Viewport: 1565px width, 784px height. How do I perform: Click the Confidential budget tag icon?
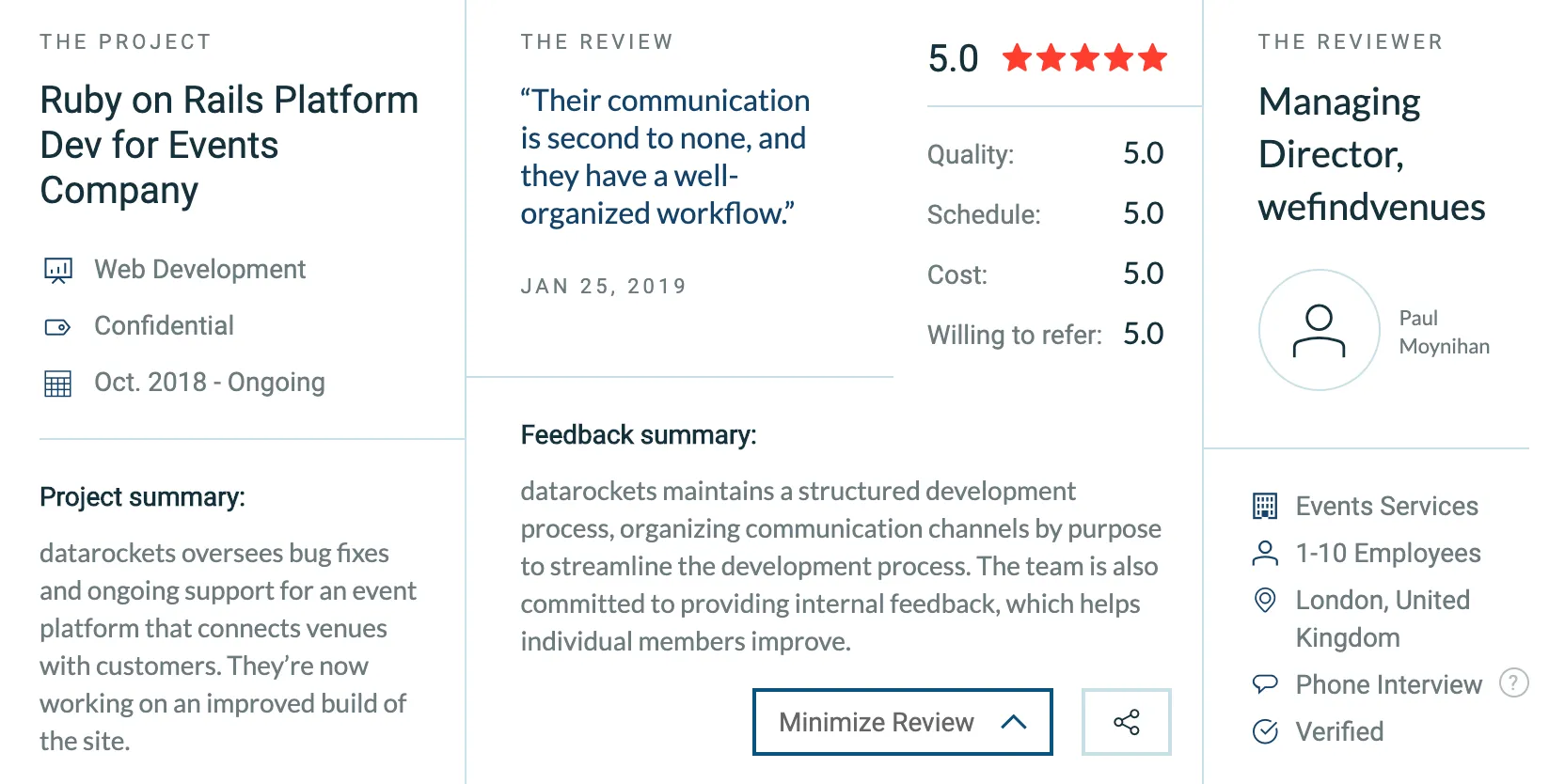(x=58, y=325)
